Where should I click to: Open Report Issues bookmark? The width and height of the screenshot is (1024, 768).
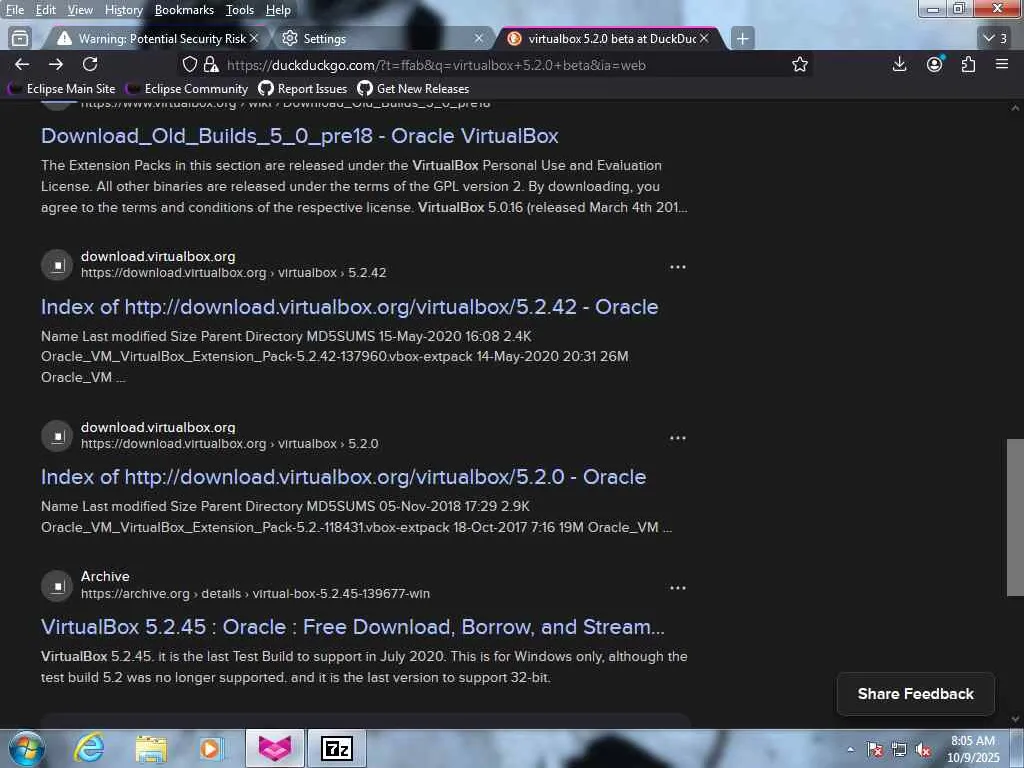(x=303, y=88)
